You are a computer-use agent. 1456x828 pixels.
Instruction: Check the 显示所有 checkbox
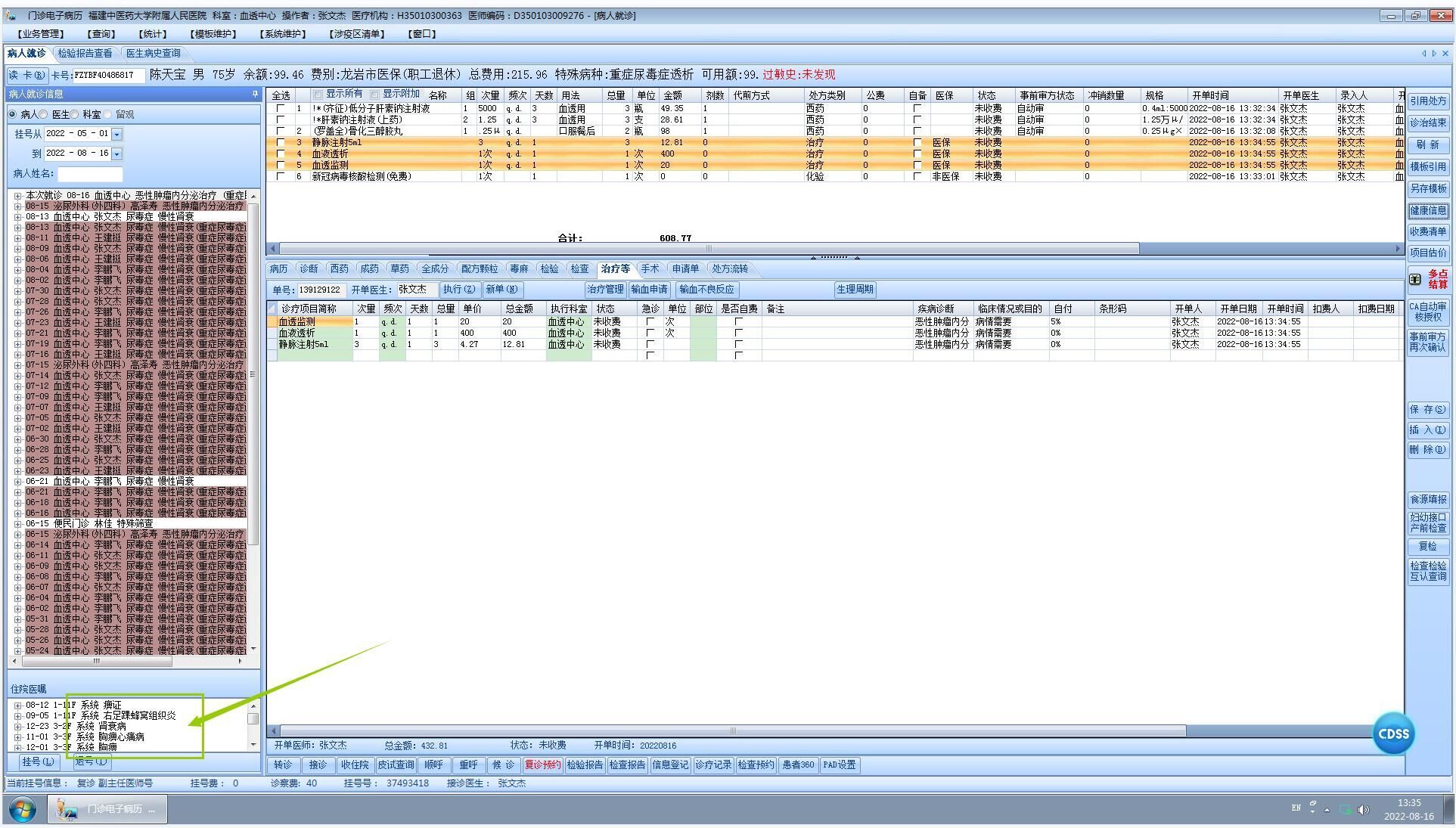pos(318,95)
